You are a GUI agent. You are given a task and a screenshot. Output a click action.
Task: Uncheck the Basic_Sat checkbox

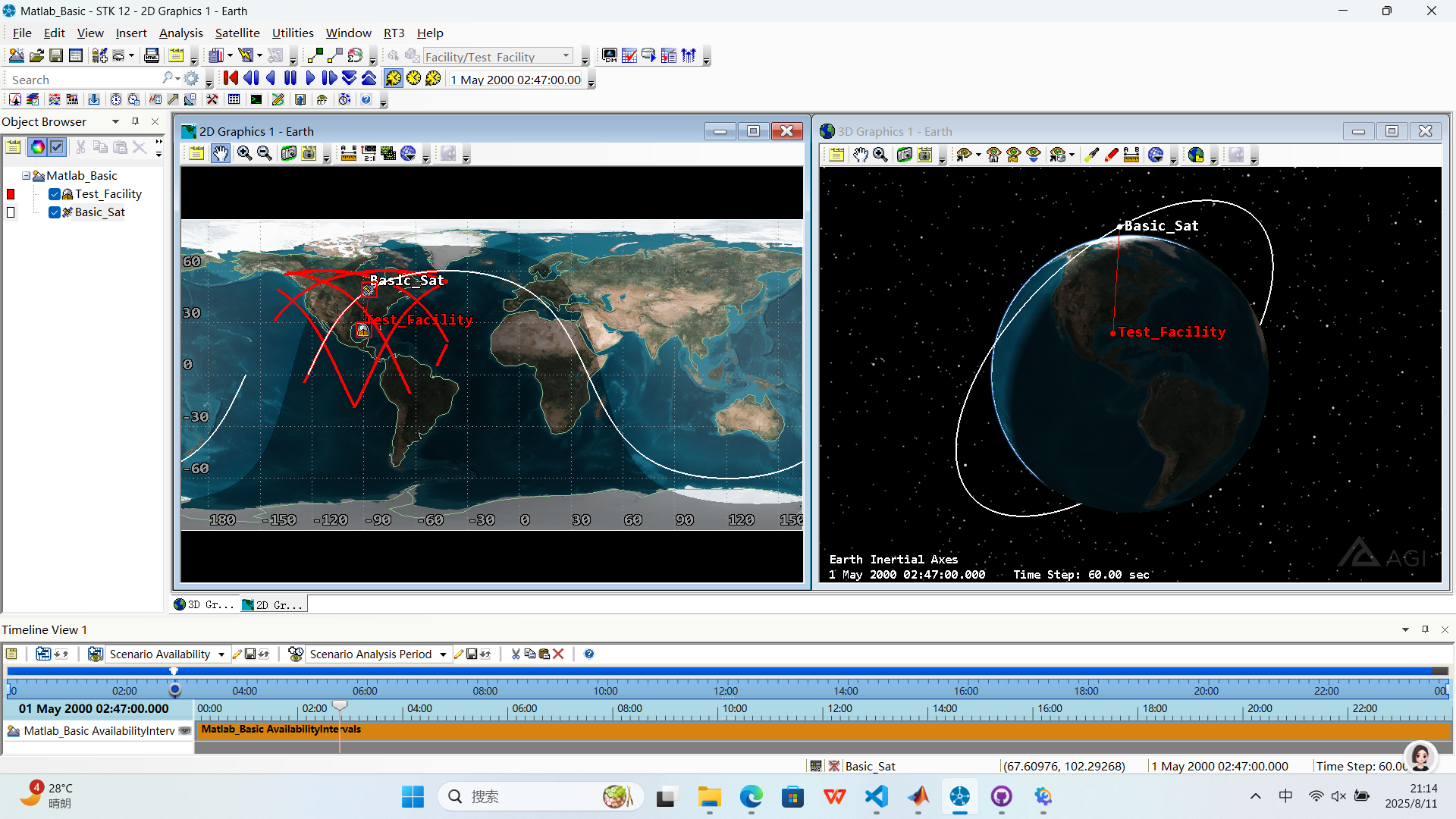coord(55,212)
